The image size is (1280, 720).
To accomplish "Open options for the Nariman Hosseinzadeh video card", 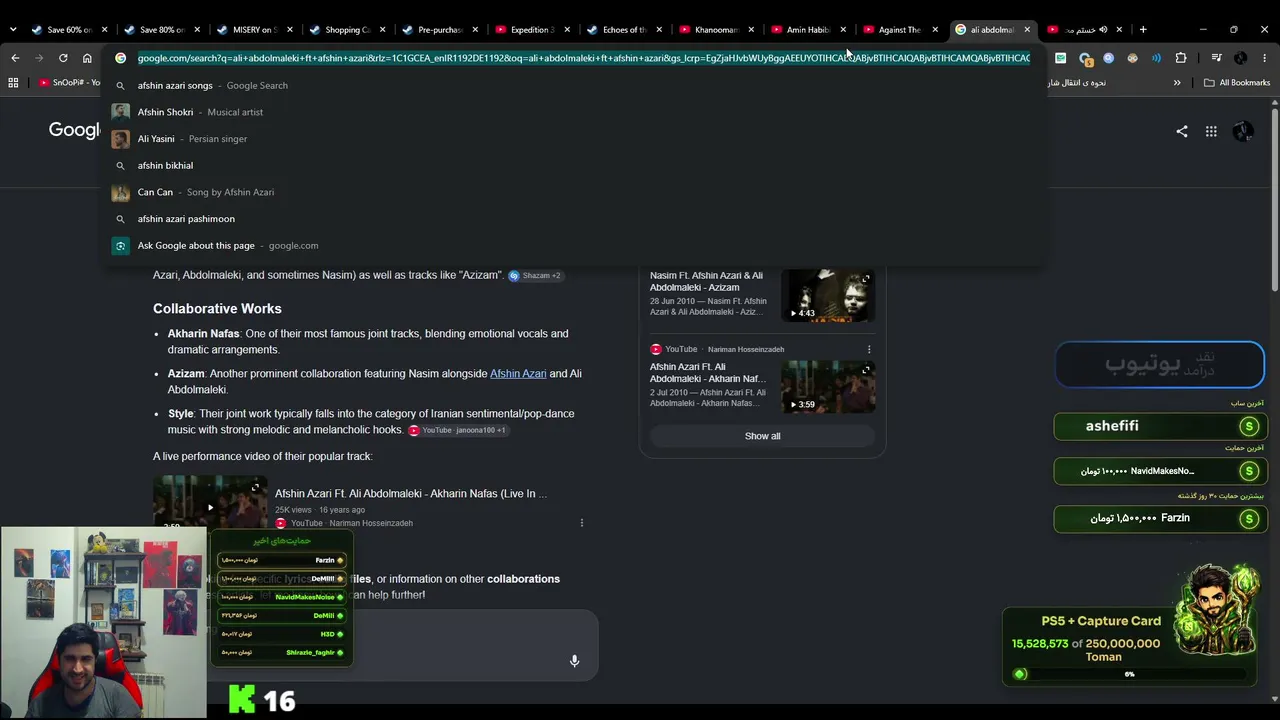I will (868, 349).
